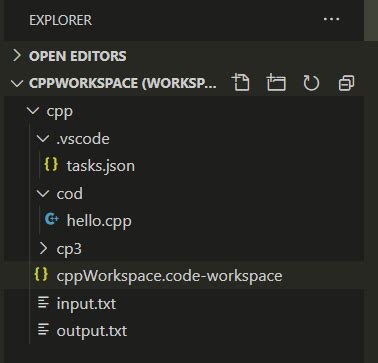Open hello.cpp file

(99, 221)
